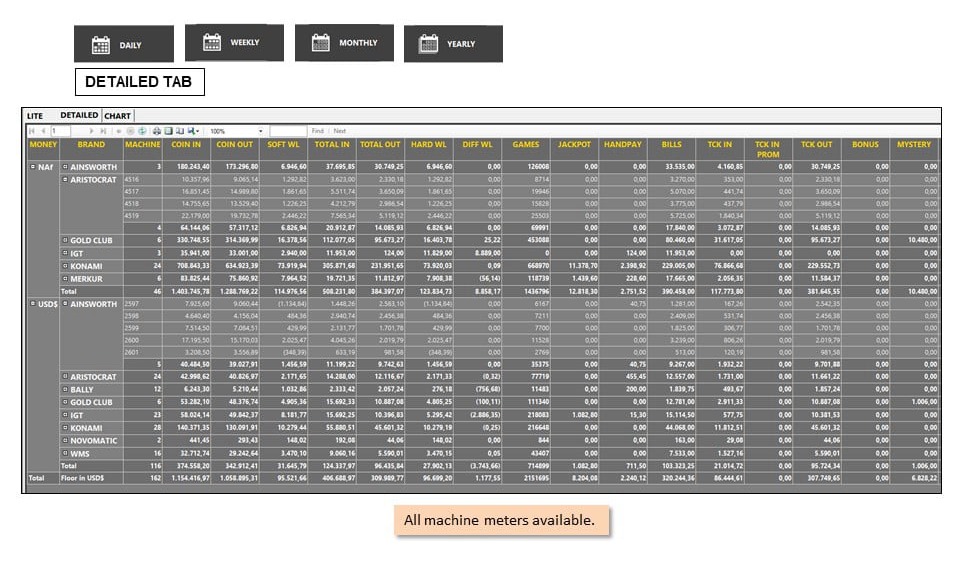960x562 pixels.
Task: Click the Floor in USD$ total label
Action: click(82, 478)
